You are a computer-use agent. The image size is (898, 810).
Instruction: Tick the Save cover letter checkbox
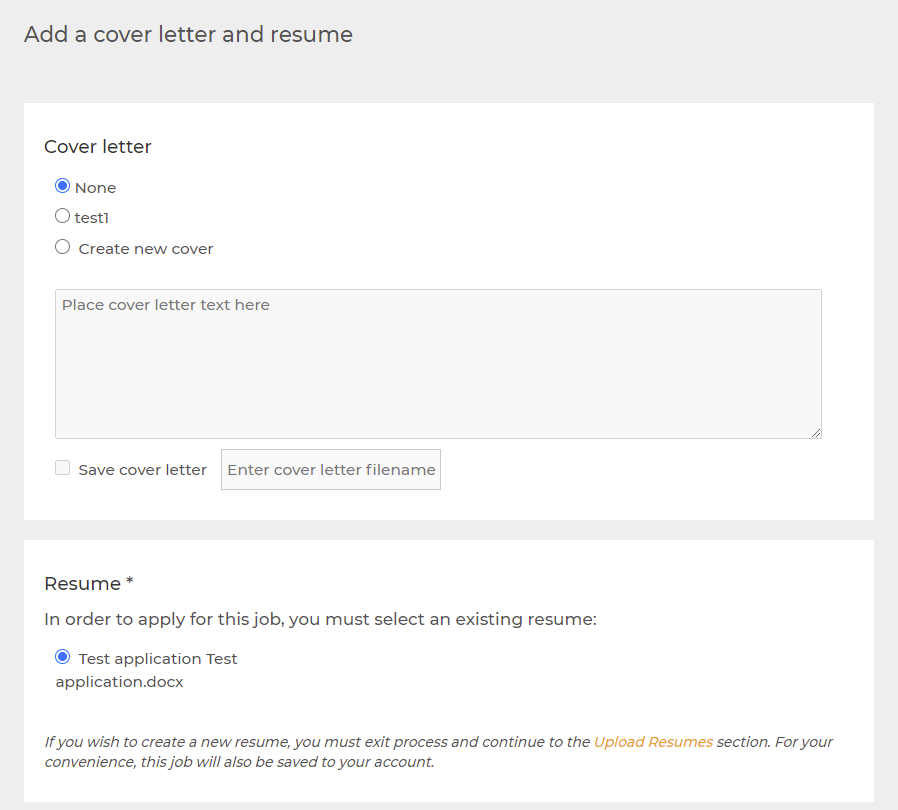[62, 468]
